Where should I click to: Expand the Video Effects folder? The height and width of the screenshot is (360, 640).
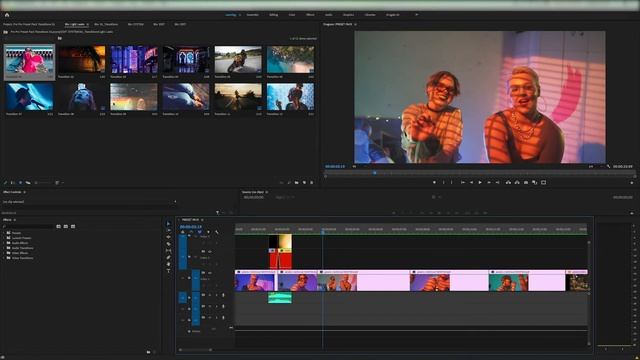tap(4, 253)
